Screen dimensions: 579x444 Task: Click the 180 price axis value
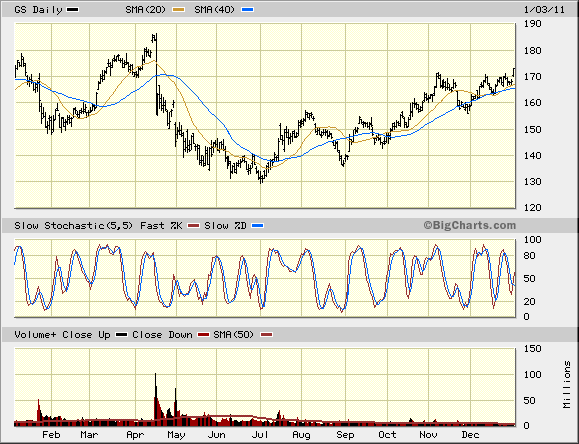point(532,50)
